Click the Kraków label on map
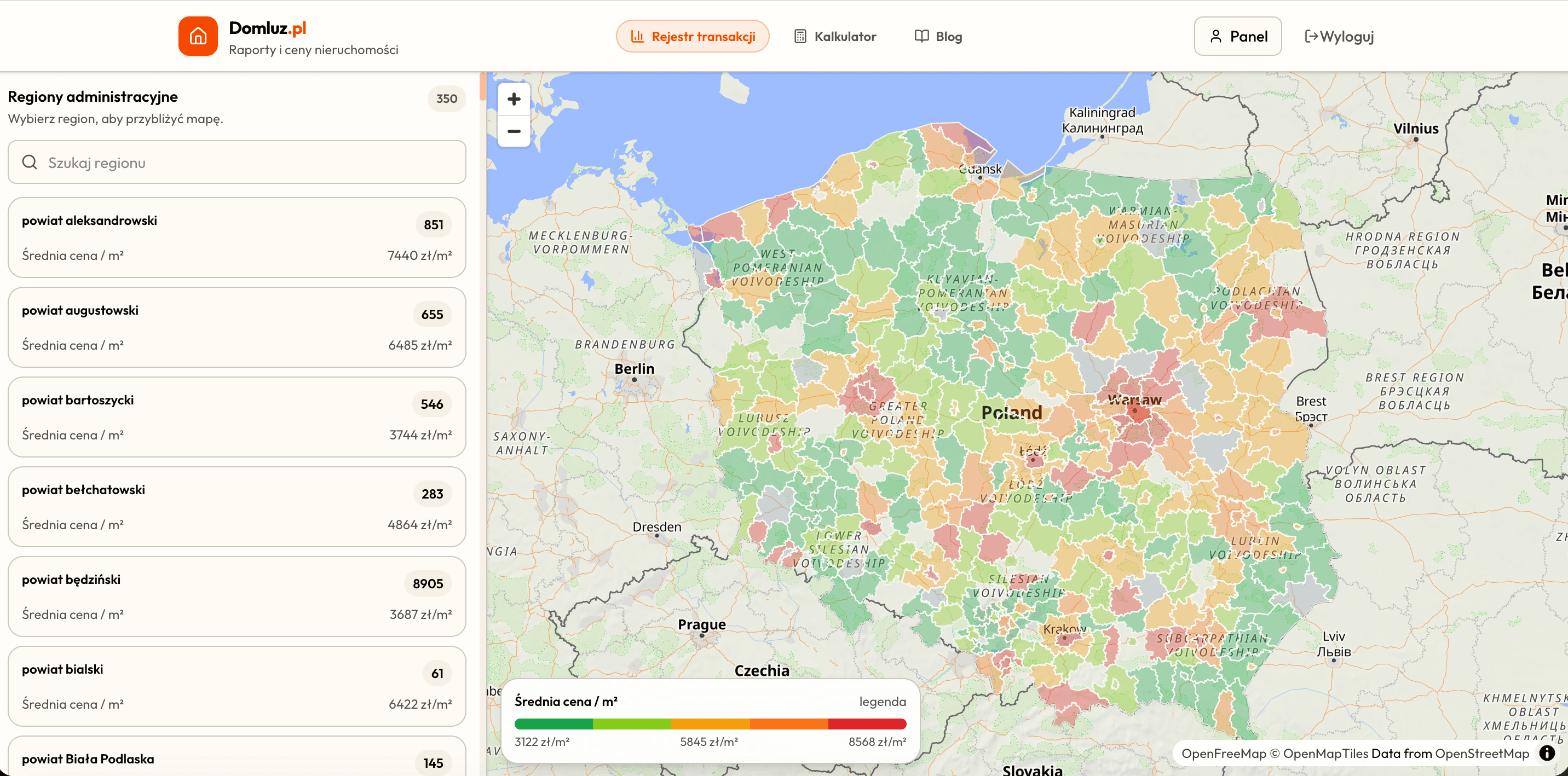Image resolution: width=1568 pixels, height=776 pixels. [1065, 629]
